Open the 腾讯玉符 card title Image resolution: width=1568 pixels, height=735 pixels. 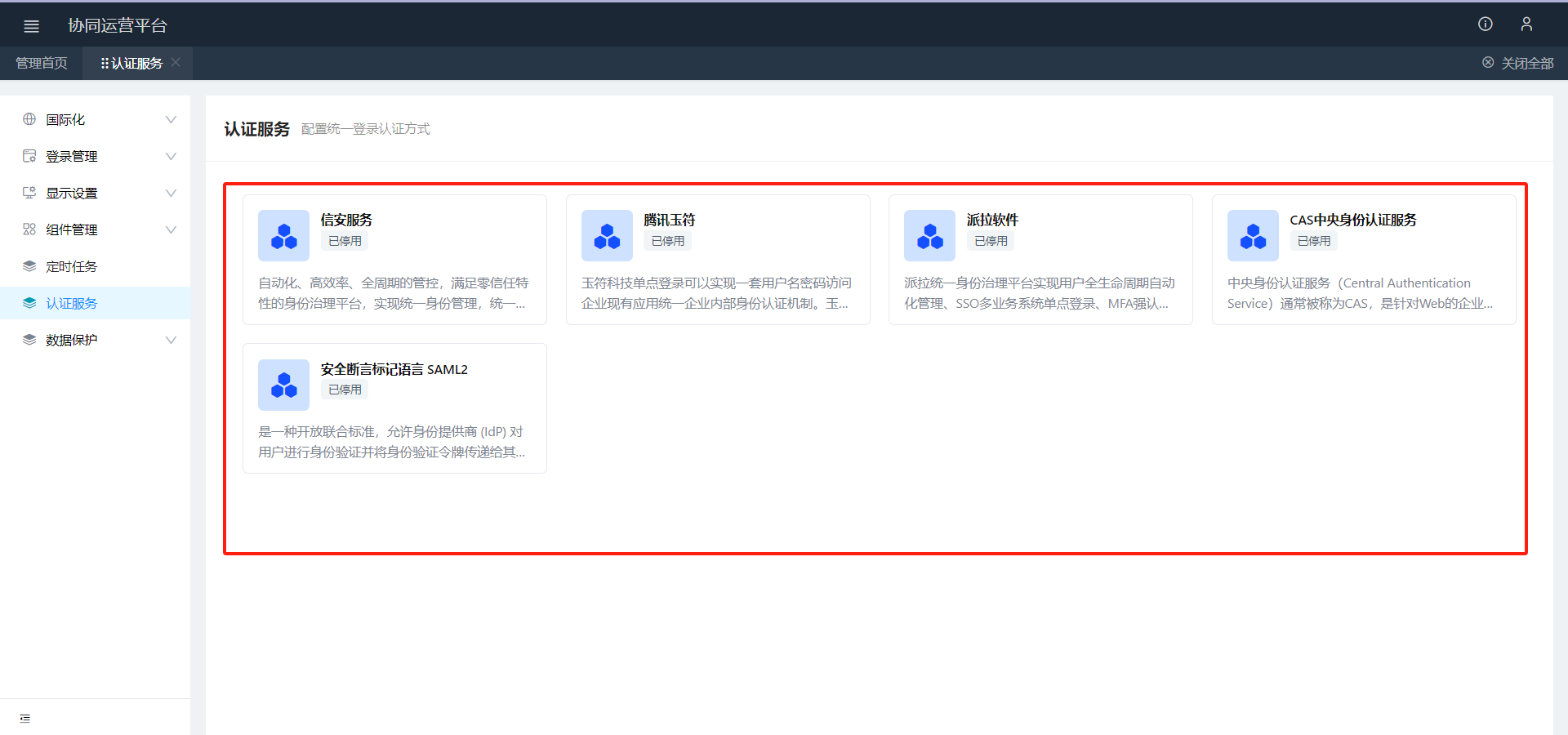[x=670, y=220]
